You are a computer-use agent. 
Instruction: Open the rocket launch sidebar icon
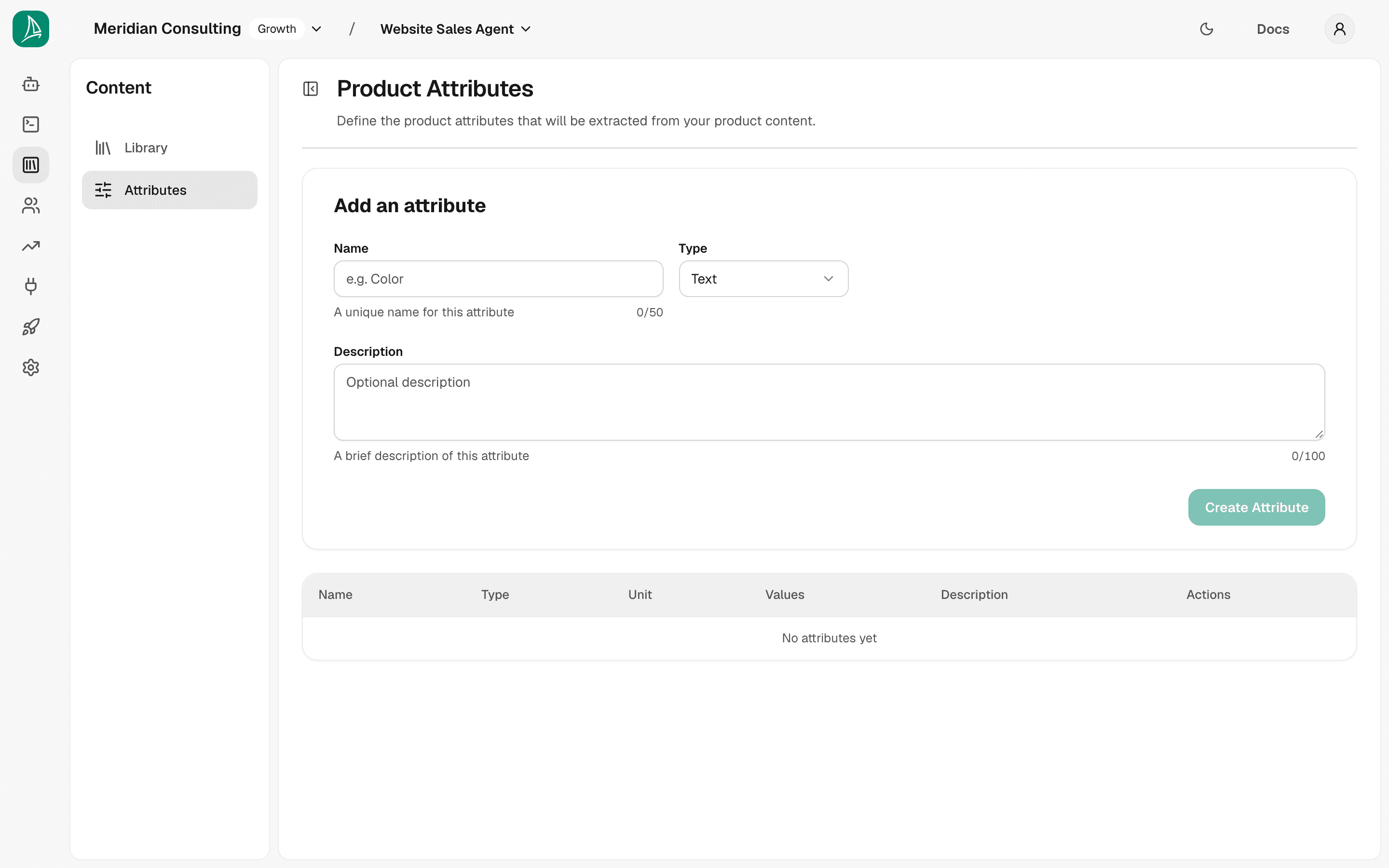(31, 326)
